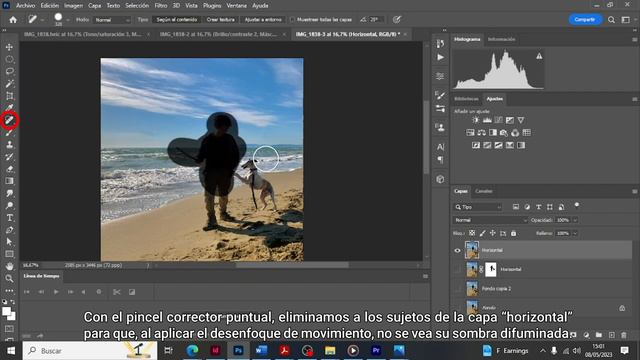Toggle lock transparent pixels
The width and height of the screenshot is (640, 360).
[472, 233]
